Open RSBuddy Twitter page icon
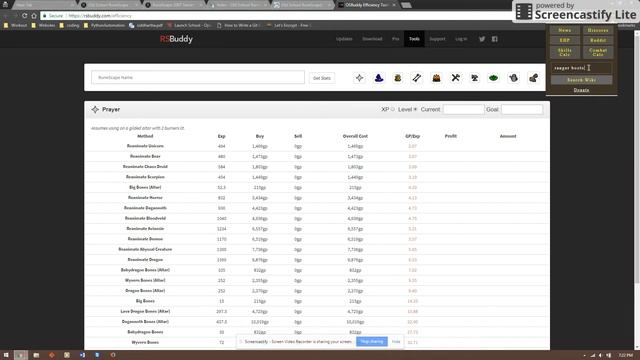Viewport: 640px width, 360px height. pyautogui.click(x=482, y=39)
